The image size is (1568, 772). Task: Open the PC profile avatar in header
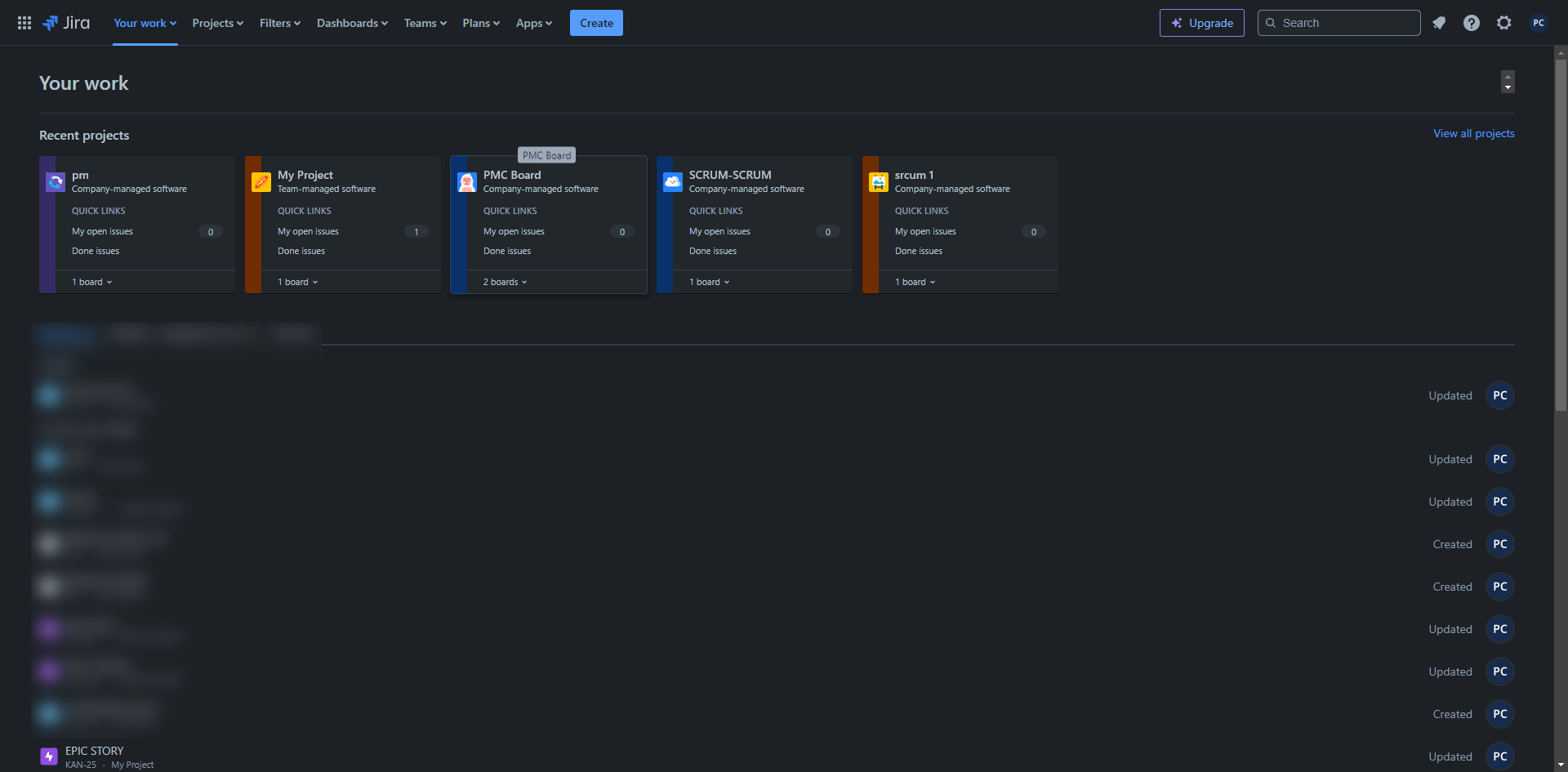tap(1539, 23)
